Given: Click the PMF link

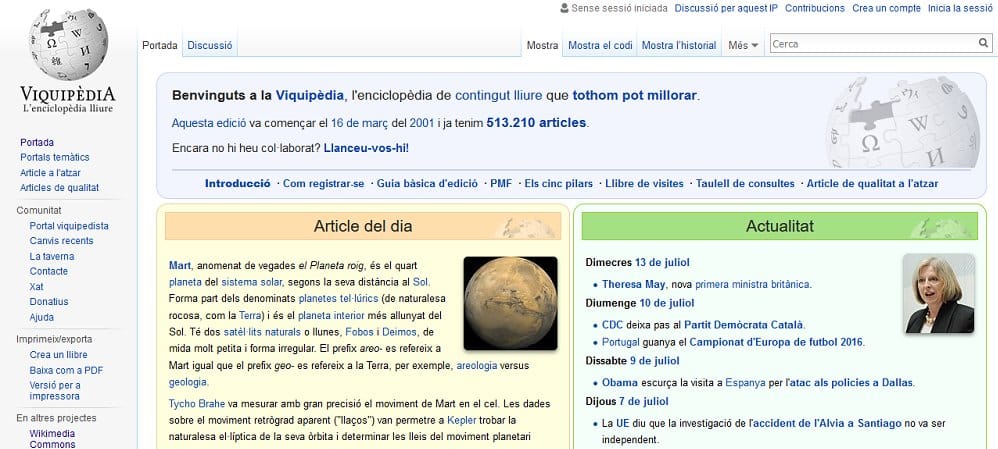Looking at the screenshot, I should (501, 183).
